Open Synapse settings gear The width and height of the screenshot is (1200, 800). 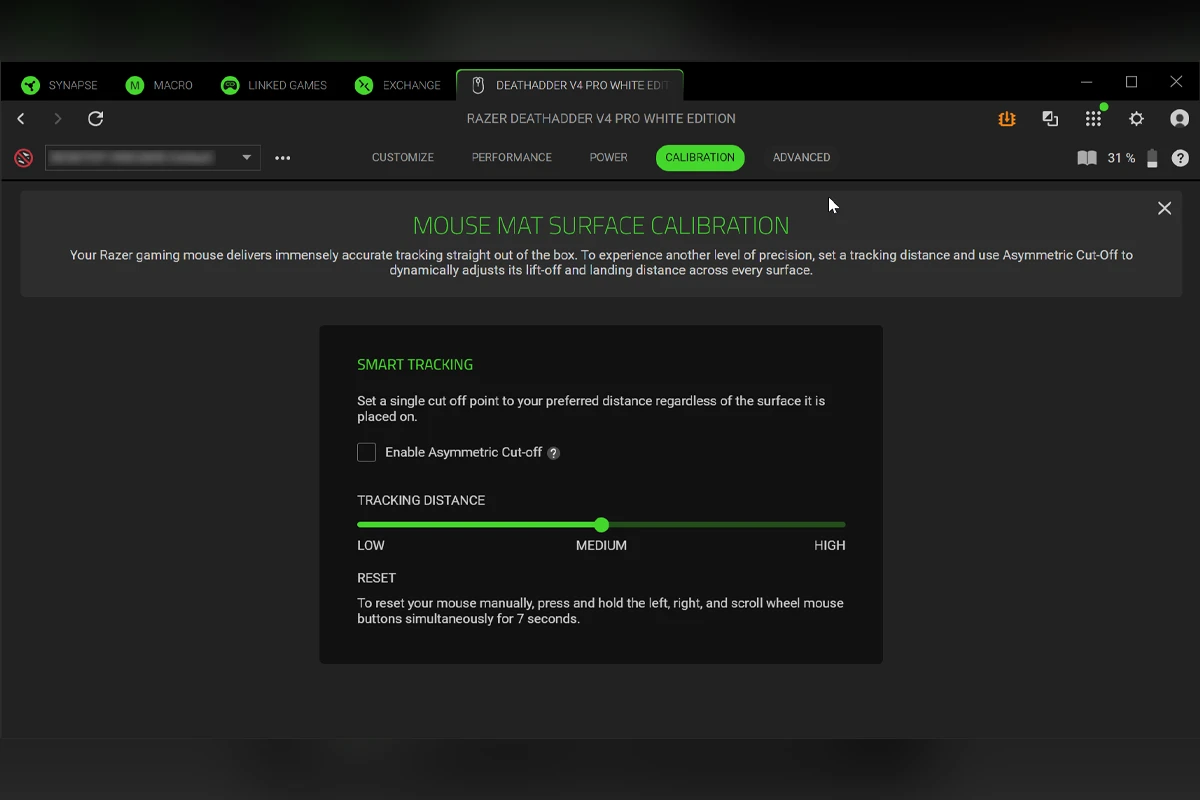tap(1137, 119)
